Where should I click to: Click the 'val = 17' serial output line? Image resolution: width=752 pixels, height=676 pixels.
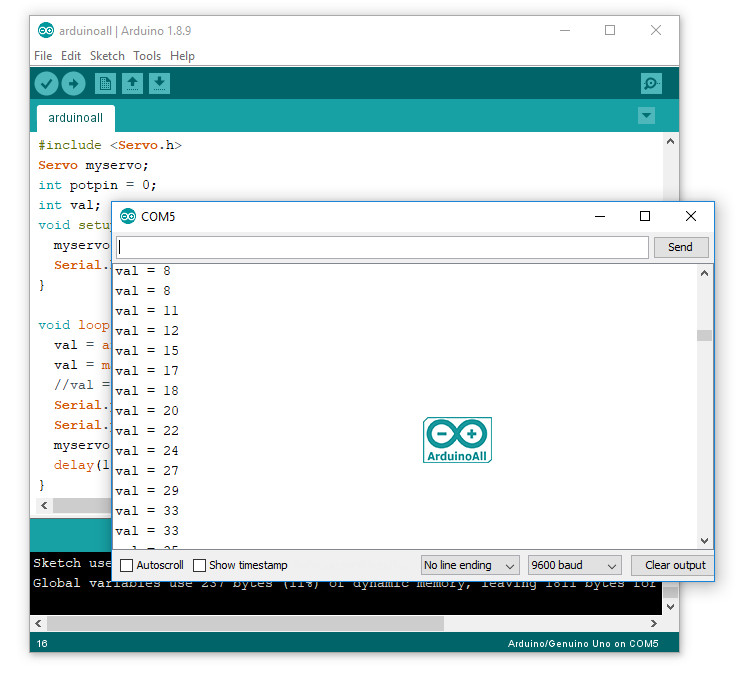tap(147, 371)
